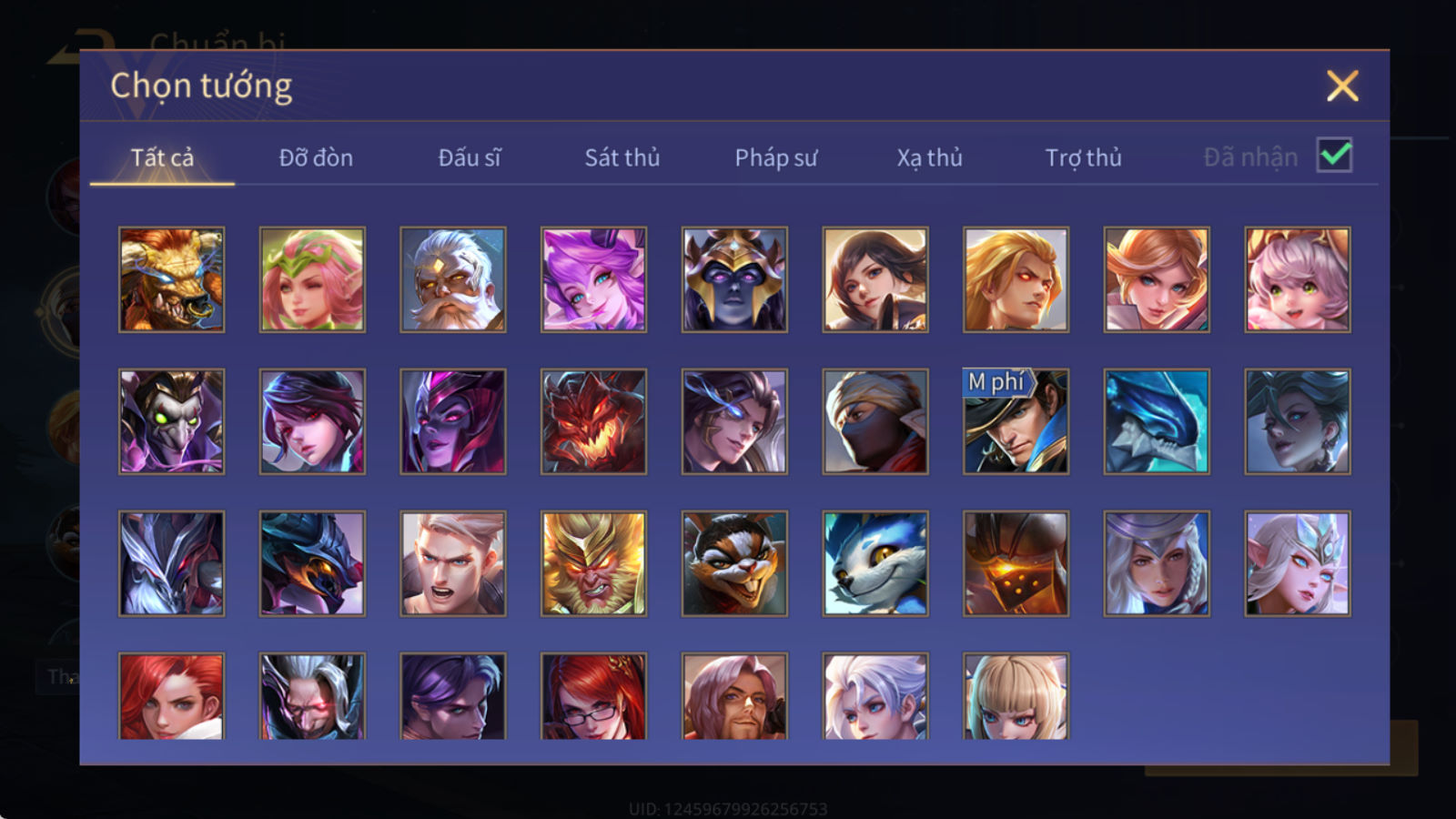This screenshot has height=819, width=1456.
Task: Close the Chọn tướng dialog
Action: [x=1342, y=86]
